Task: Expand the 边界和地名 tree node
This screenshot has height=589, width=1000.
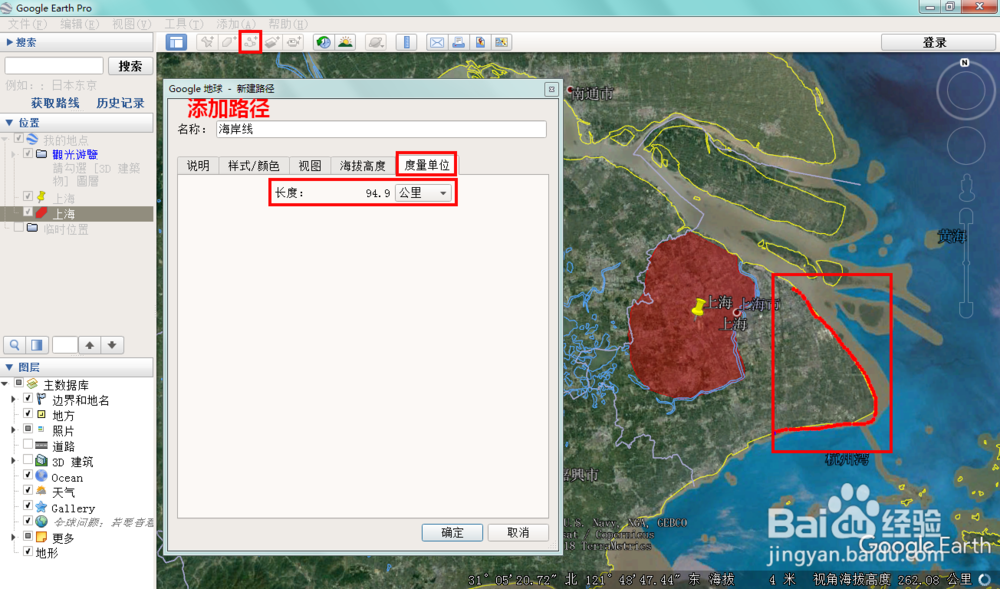Action: coord(13,399)
